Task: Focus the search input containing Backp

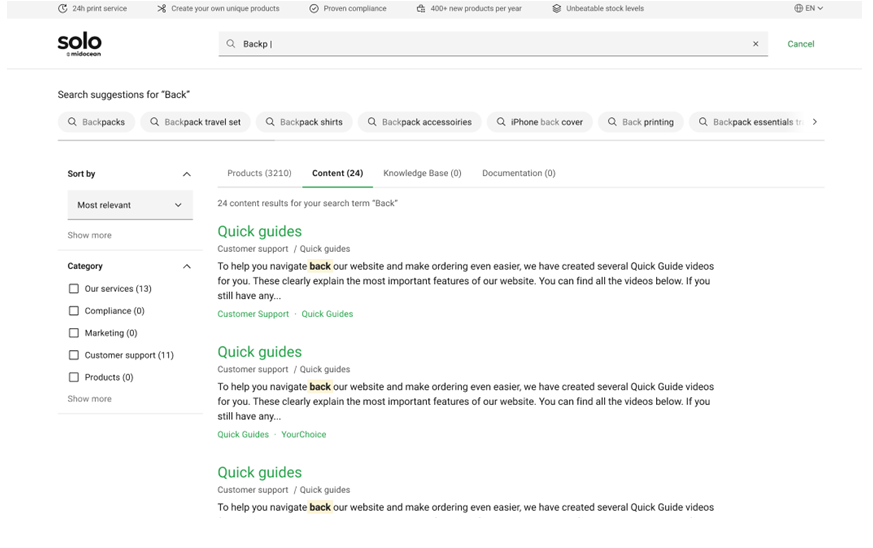Action: pos(493,43)
